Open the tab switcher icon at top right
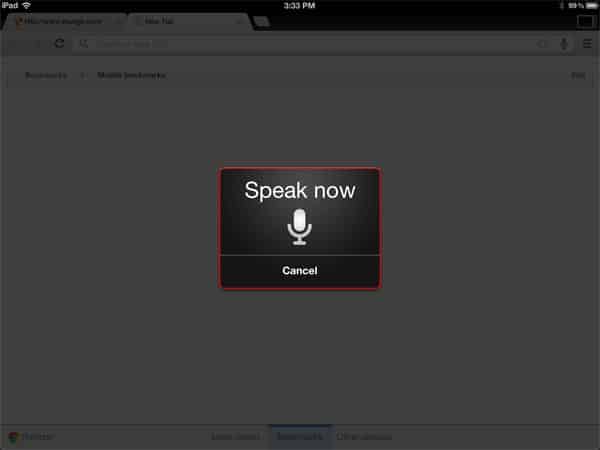This screenshot has width=600, height=450. tap(585, 21)
